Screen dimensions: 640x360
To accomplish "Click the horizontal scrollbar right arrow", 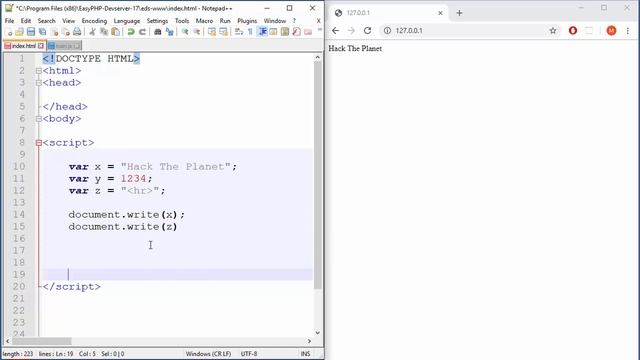I will 309,341.
